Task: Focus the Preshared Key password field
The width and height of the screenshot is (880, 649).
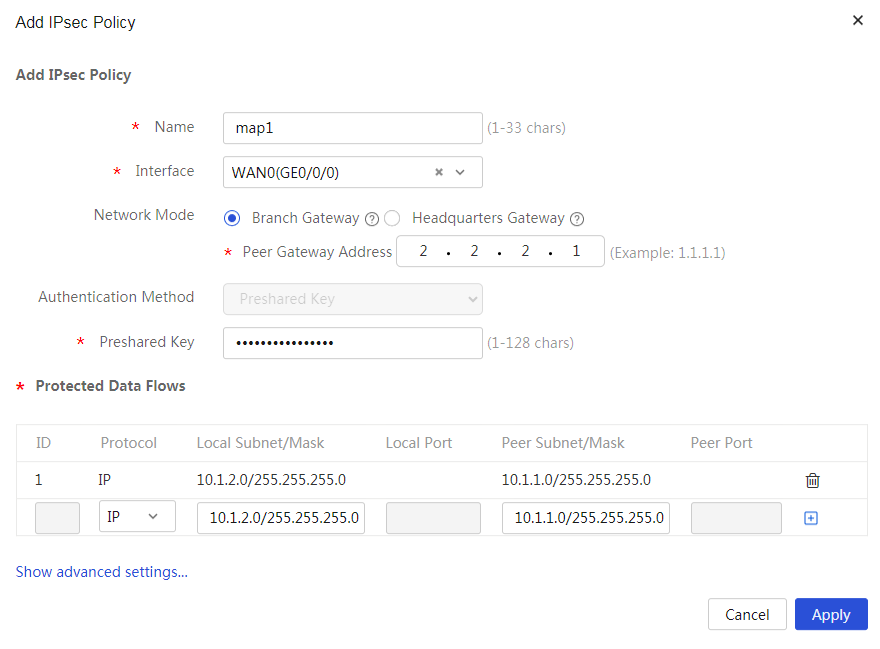Action: tap(352, 343)
